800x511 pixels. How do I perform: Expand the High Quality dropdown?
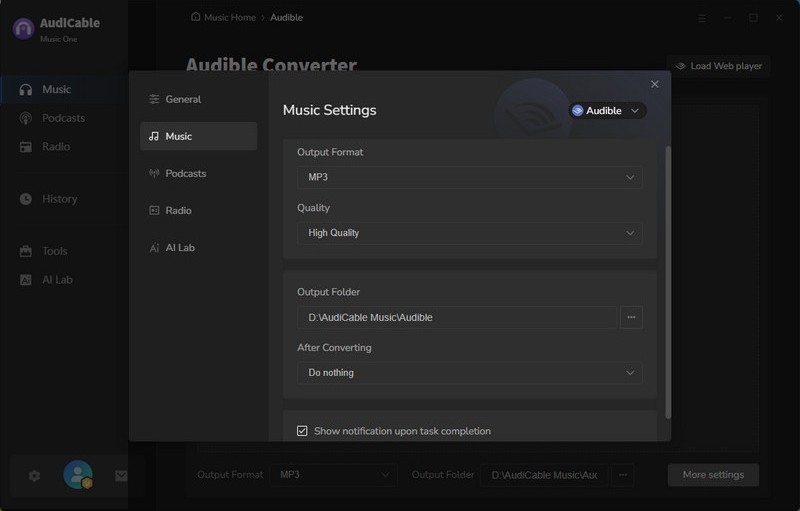click(x=469, y=233)
